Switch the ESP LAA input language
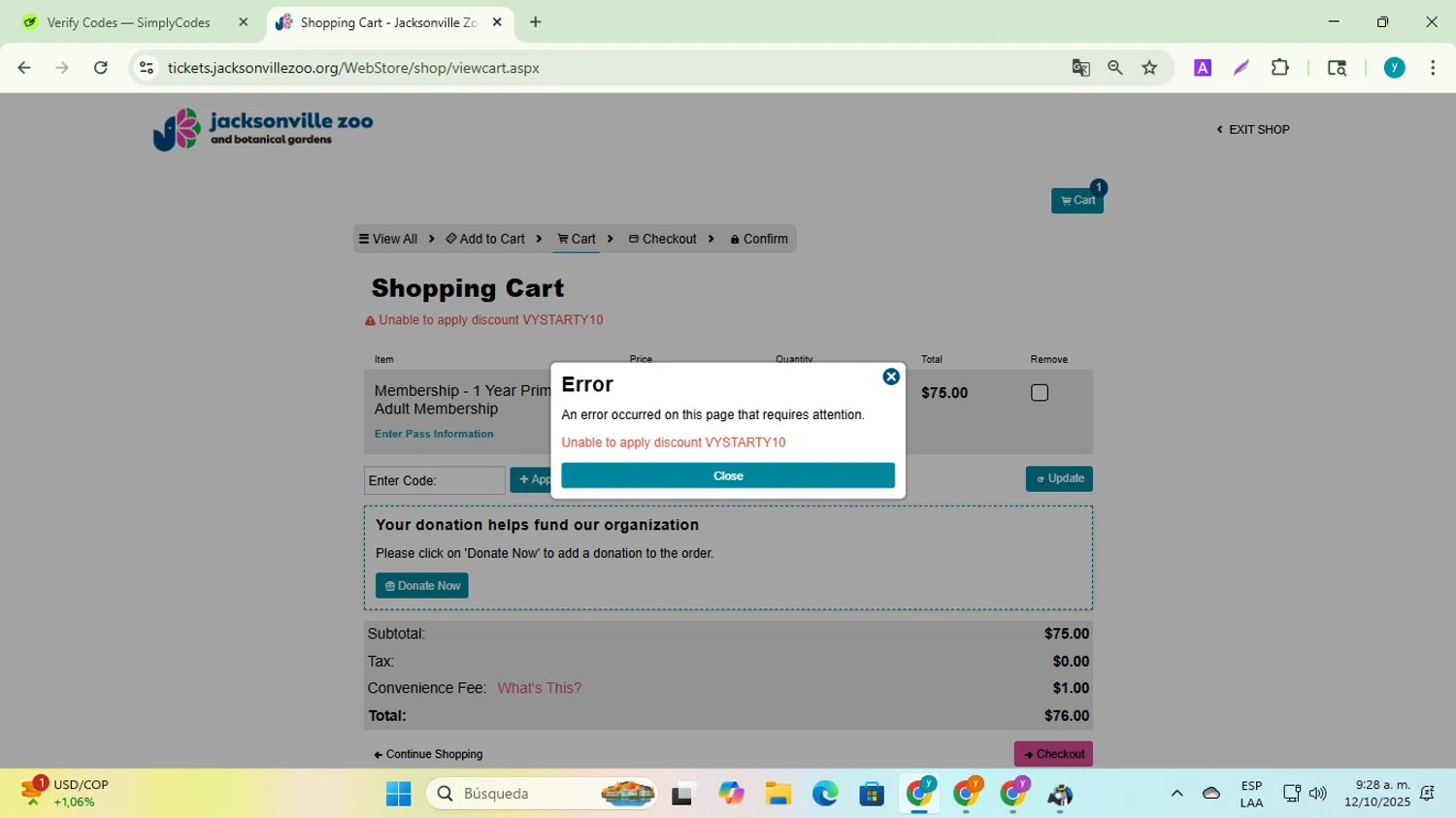 [1251, 794]
